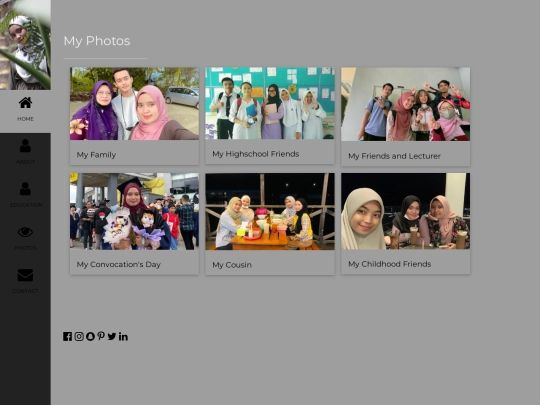Open the Twitter bird icon

point(112,336)
